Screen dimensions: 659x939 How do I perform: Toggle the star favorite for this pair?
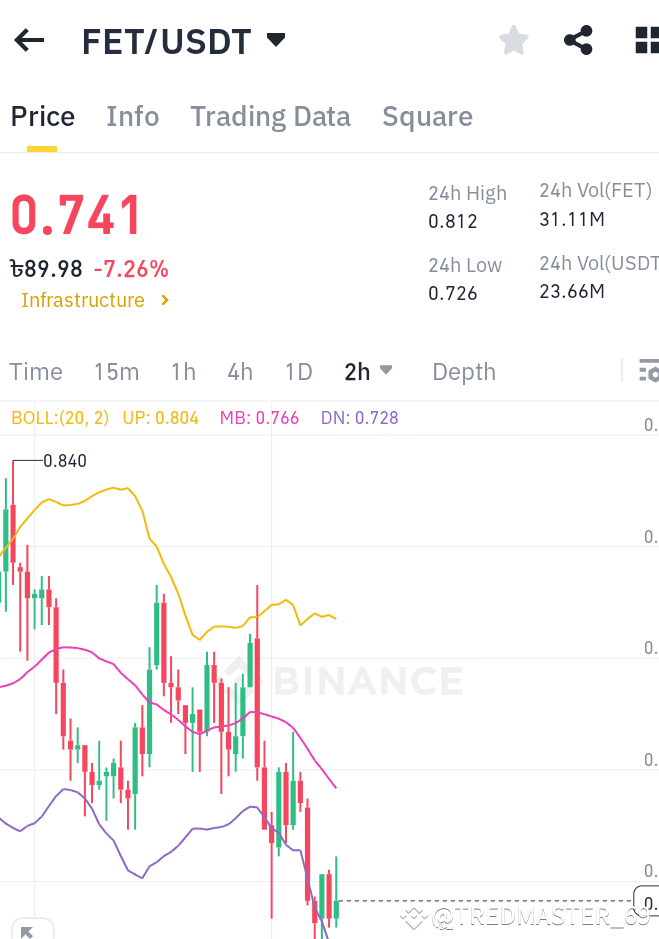pyautogui.click(x=513, y=40)
